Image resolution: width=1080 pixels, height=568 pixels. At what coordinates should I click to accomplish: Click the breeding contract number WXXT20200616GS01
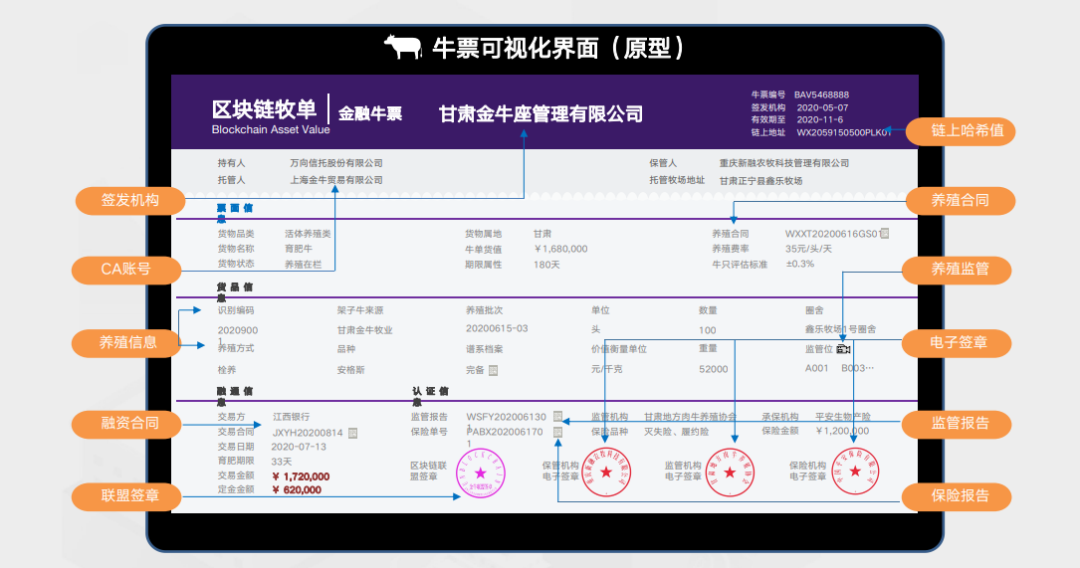click(831, 234)
